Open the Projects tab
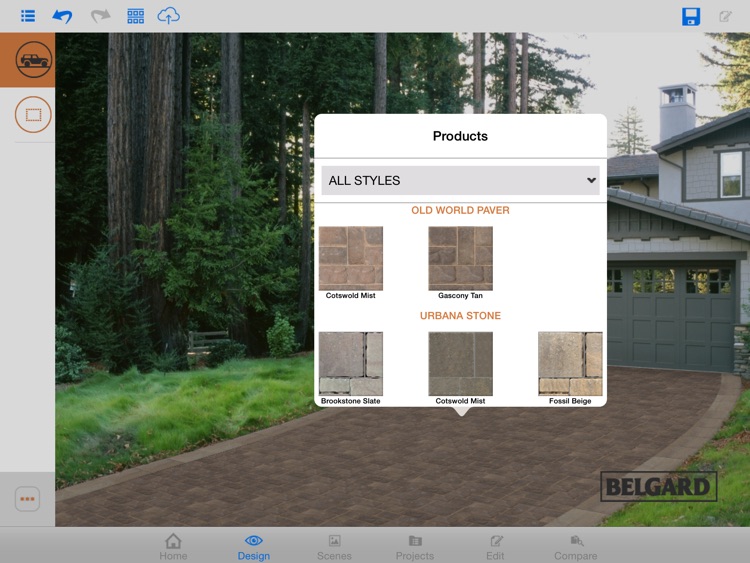The height and width of the screenshot is (563, 750). (415, 547)
